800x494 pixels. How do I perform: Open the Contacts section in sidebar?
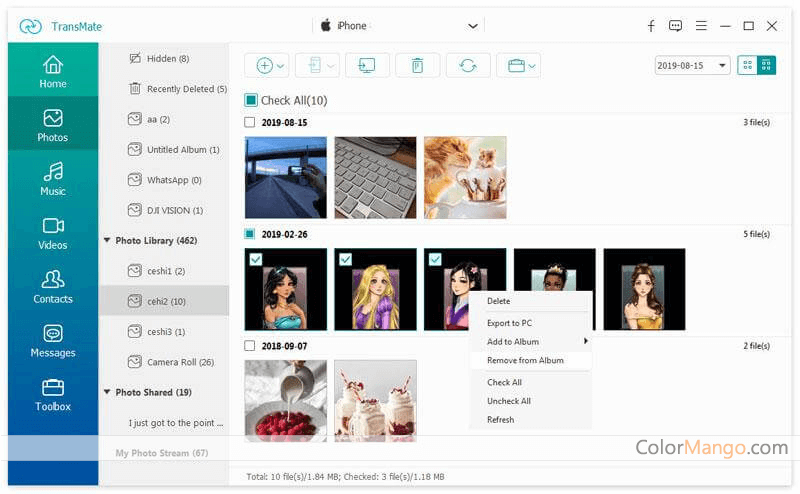coord(53,287)
